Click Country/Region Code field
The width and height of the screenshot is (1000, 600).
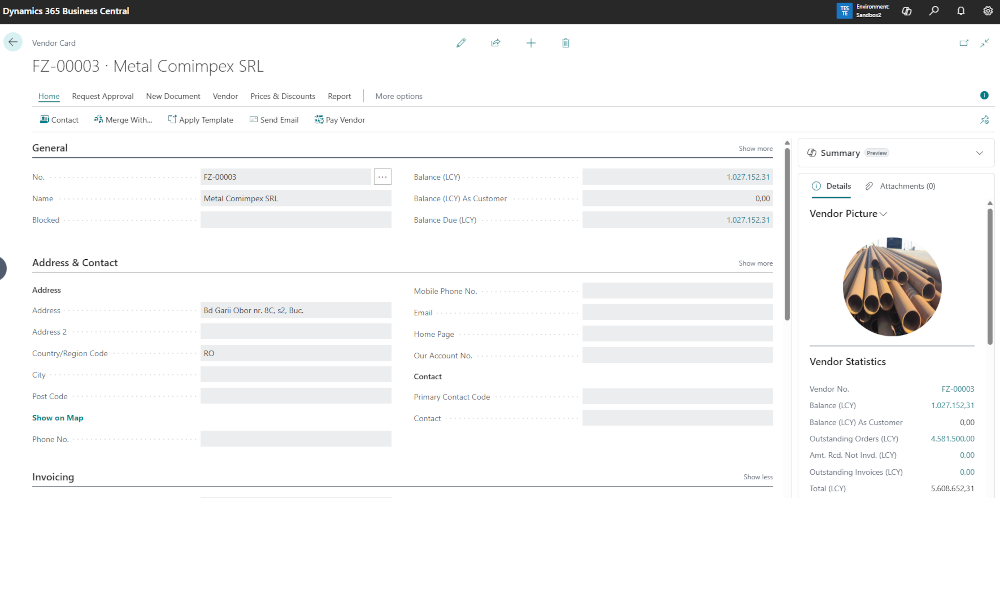click(296, 353)
